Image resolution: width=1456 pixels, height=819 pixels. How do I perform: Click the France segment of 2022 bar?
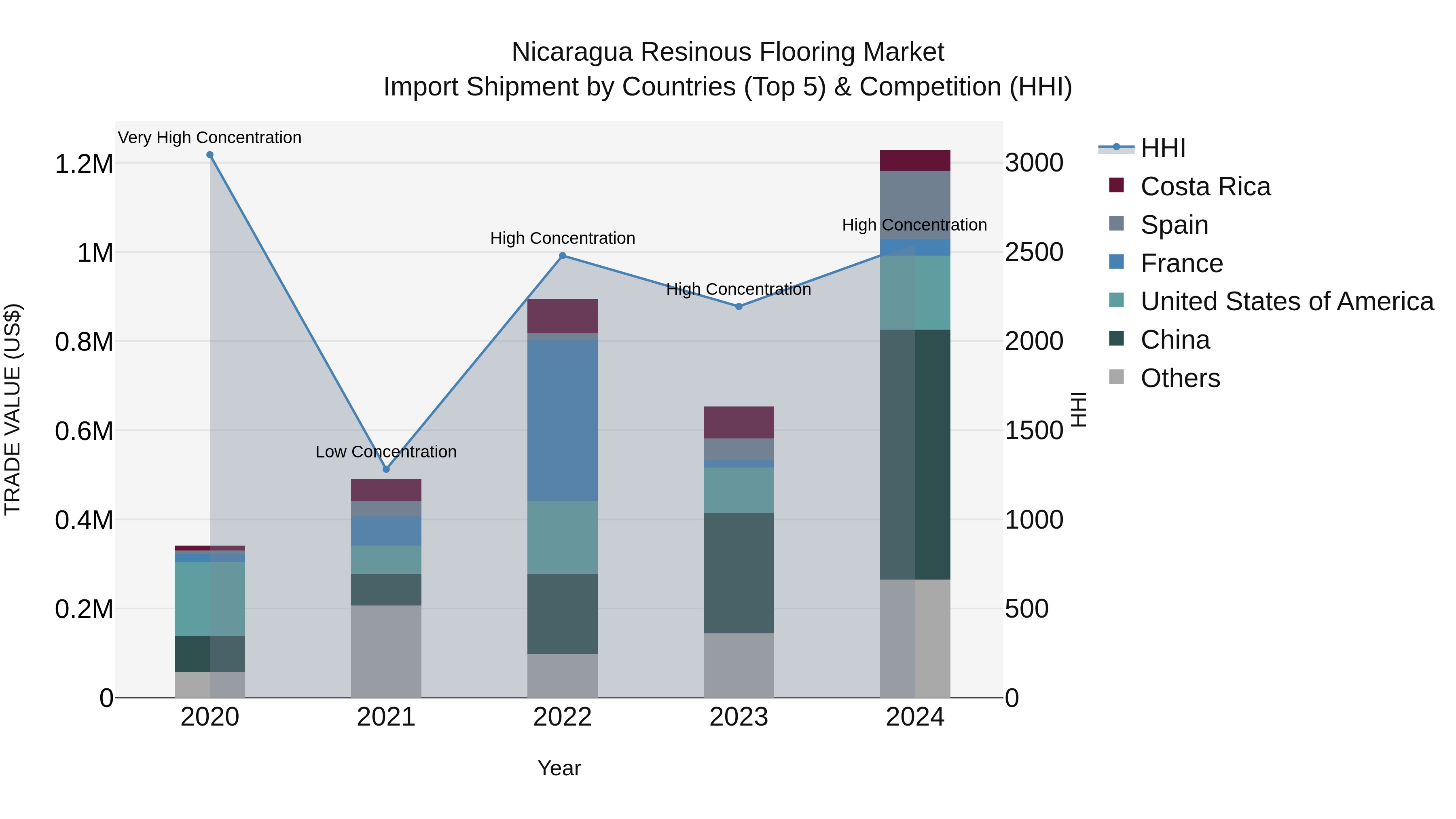[x=563, y=421]
